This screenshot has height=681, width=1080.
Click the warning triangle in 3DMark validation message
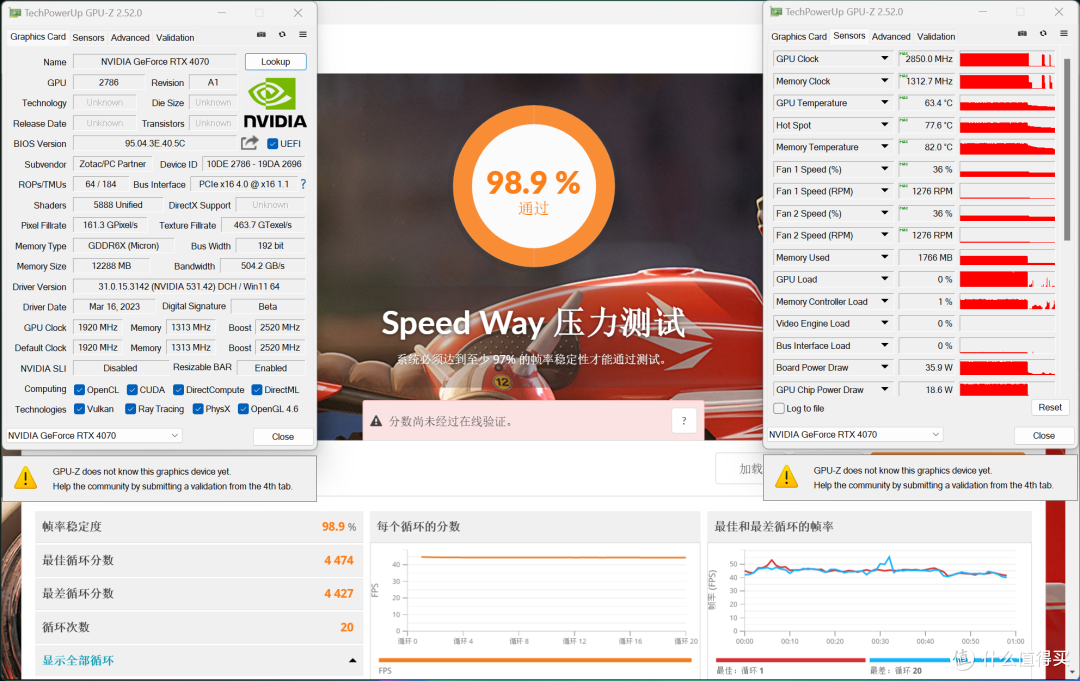[376, 421]
